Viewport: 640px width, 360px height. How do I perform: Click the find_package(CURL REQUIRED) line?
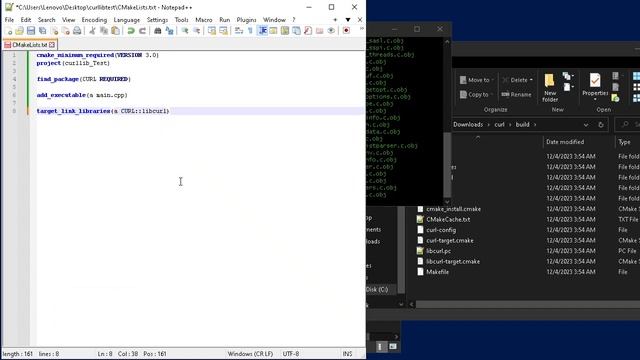[84, 79]
